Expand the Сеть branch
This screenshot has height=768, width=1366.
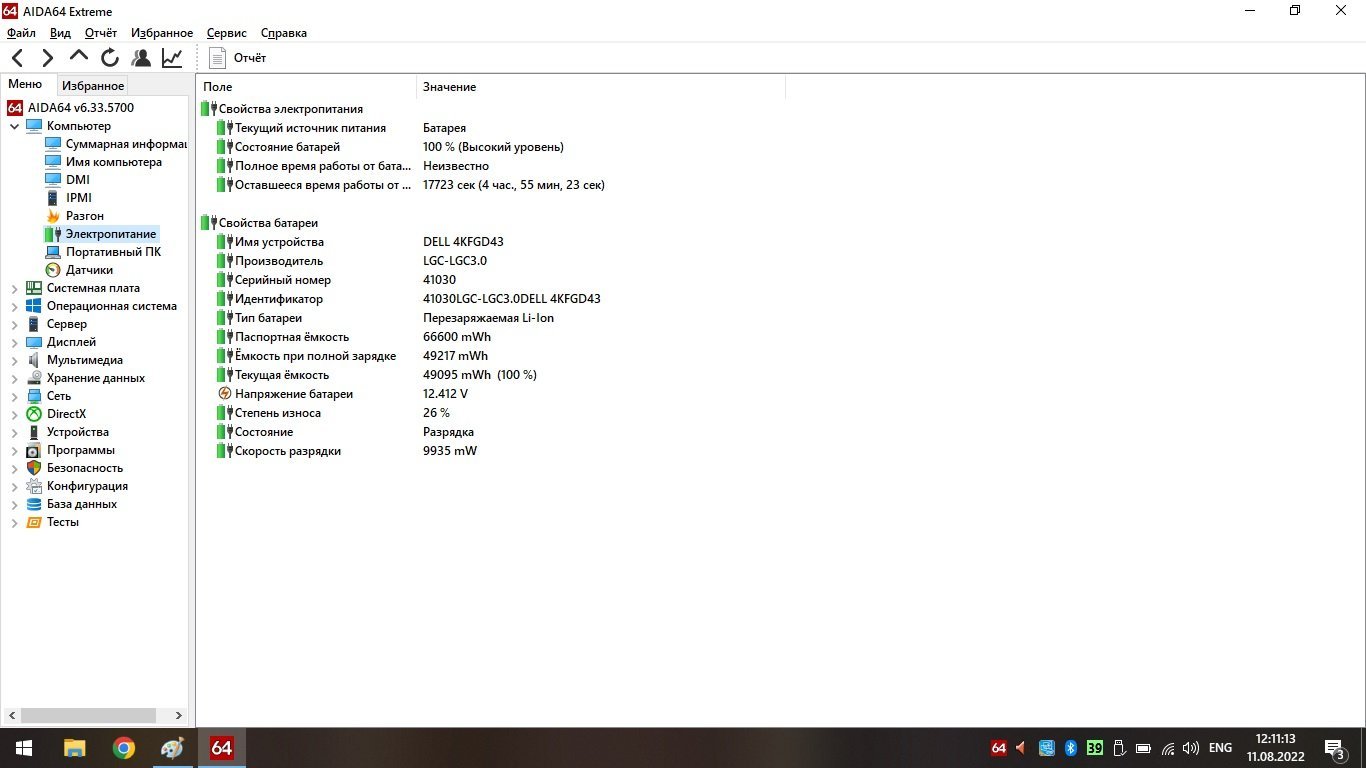[x=14, y=396]
